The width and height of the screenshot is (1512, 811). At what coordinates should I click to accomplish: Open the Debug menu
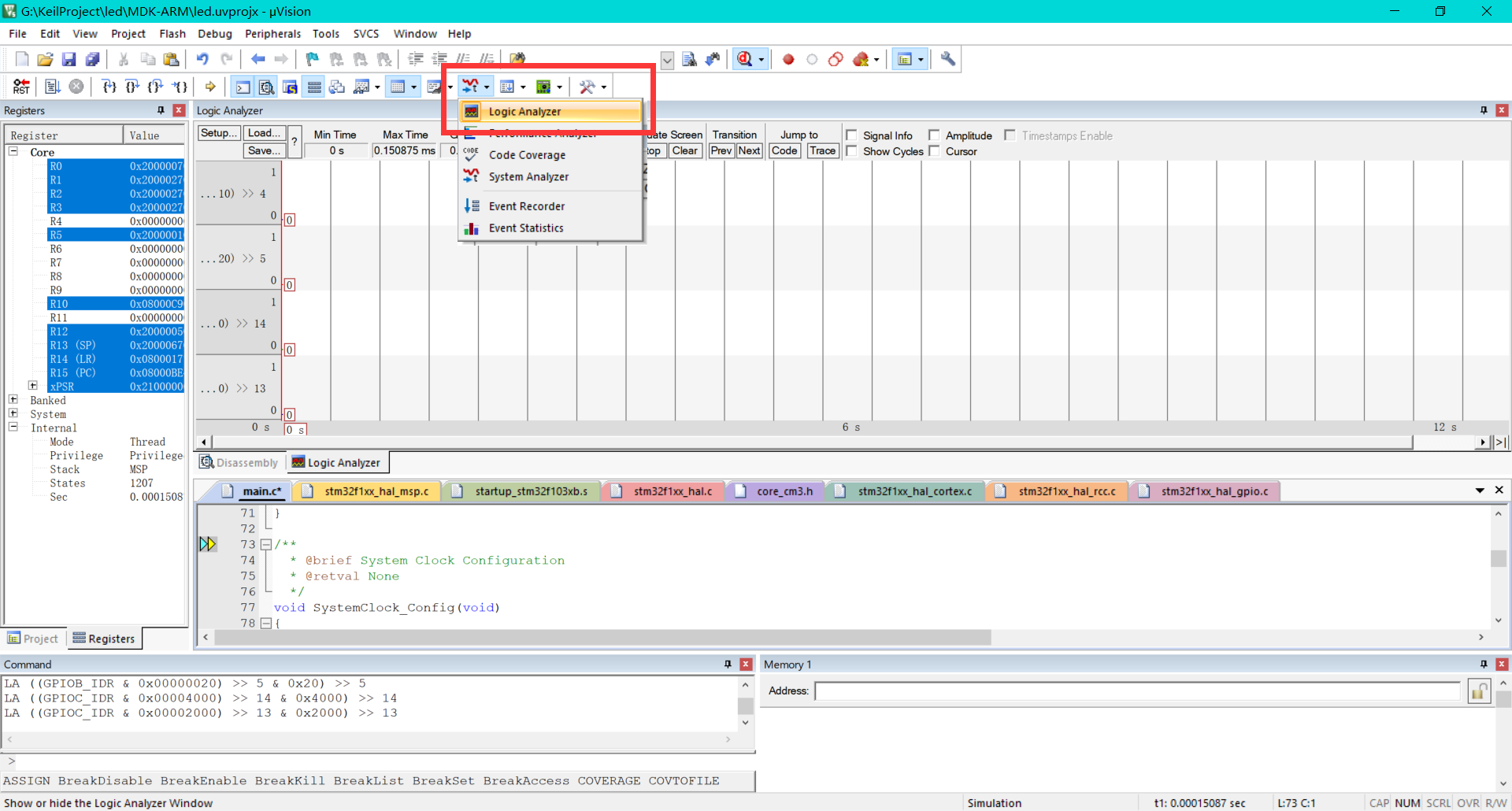click(x=214, y=34)
